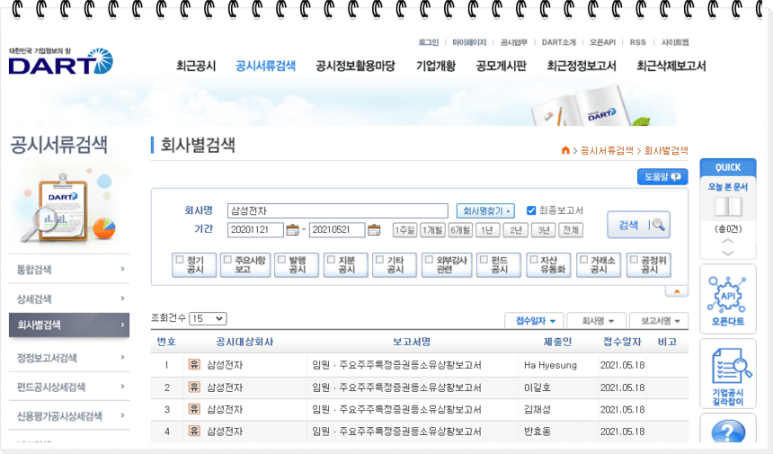Click the 유 market badge in row 1
The width and height of the screenshot is (773, 454).
(194, 364)
